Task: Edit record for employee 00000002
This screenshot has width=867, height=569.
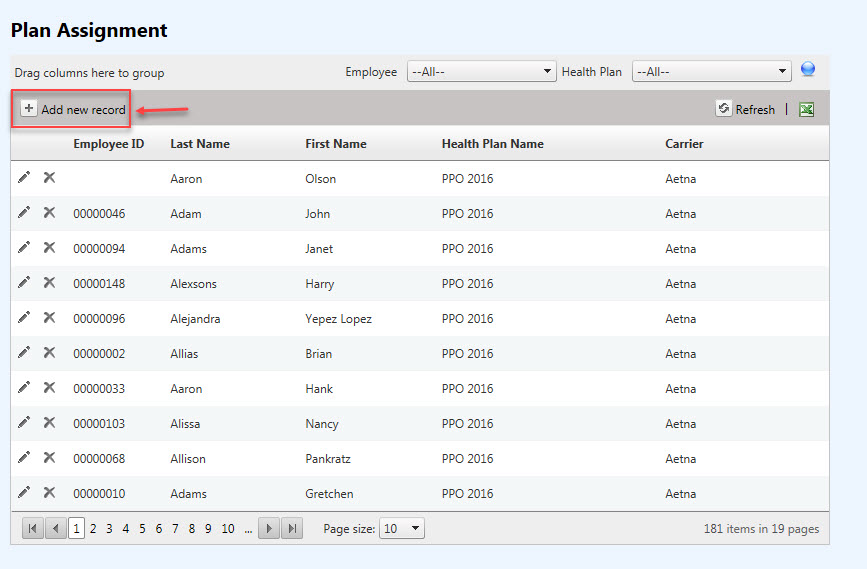Action: pyautogui.click(x=24, y=352)
